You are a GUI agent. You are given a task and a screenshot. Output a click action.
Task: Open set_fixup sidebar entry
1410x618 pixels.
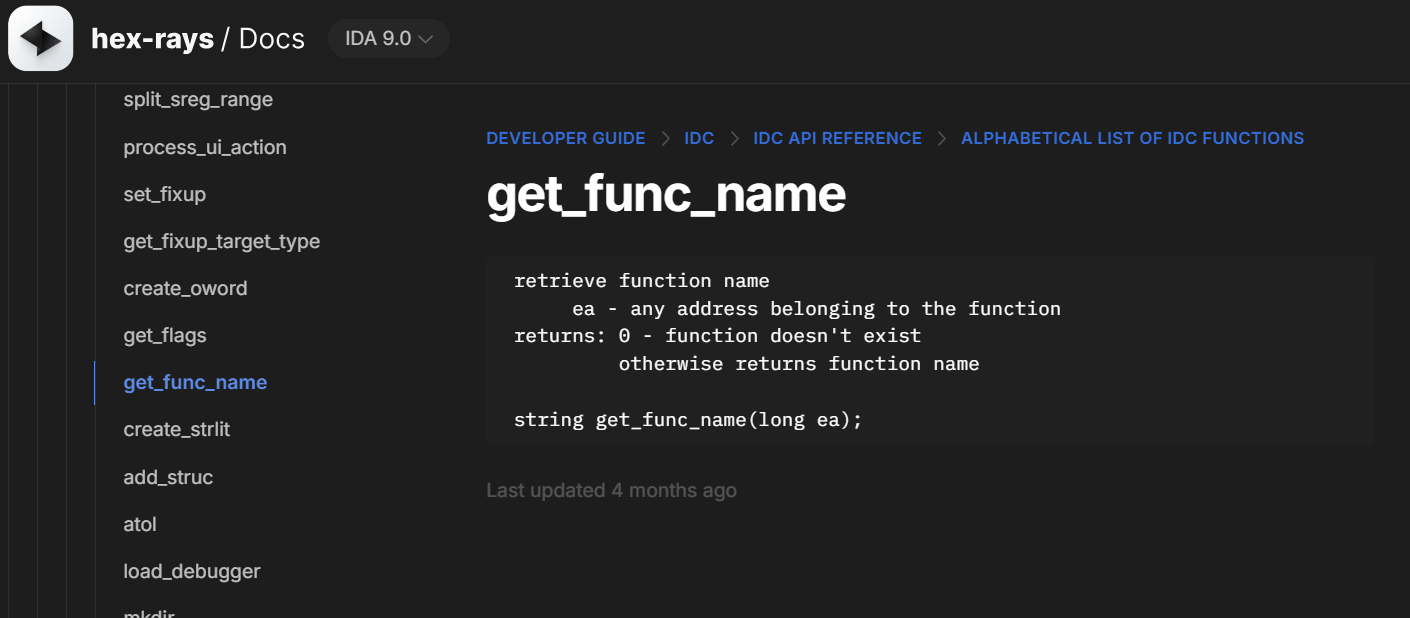coord(165,194)
